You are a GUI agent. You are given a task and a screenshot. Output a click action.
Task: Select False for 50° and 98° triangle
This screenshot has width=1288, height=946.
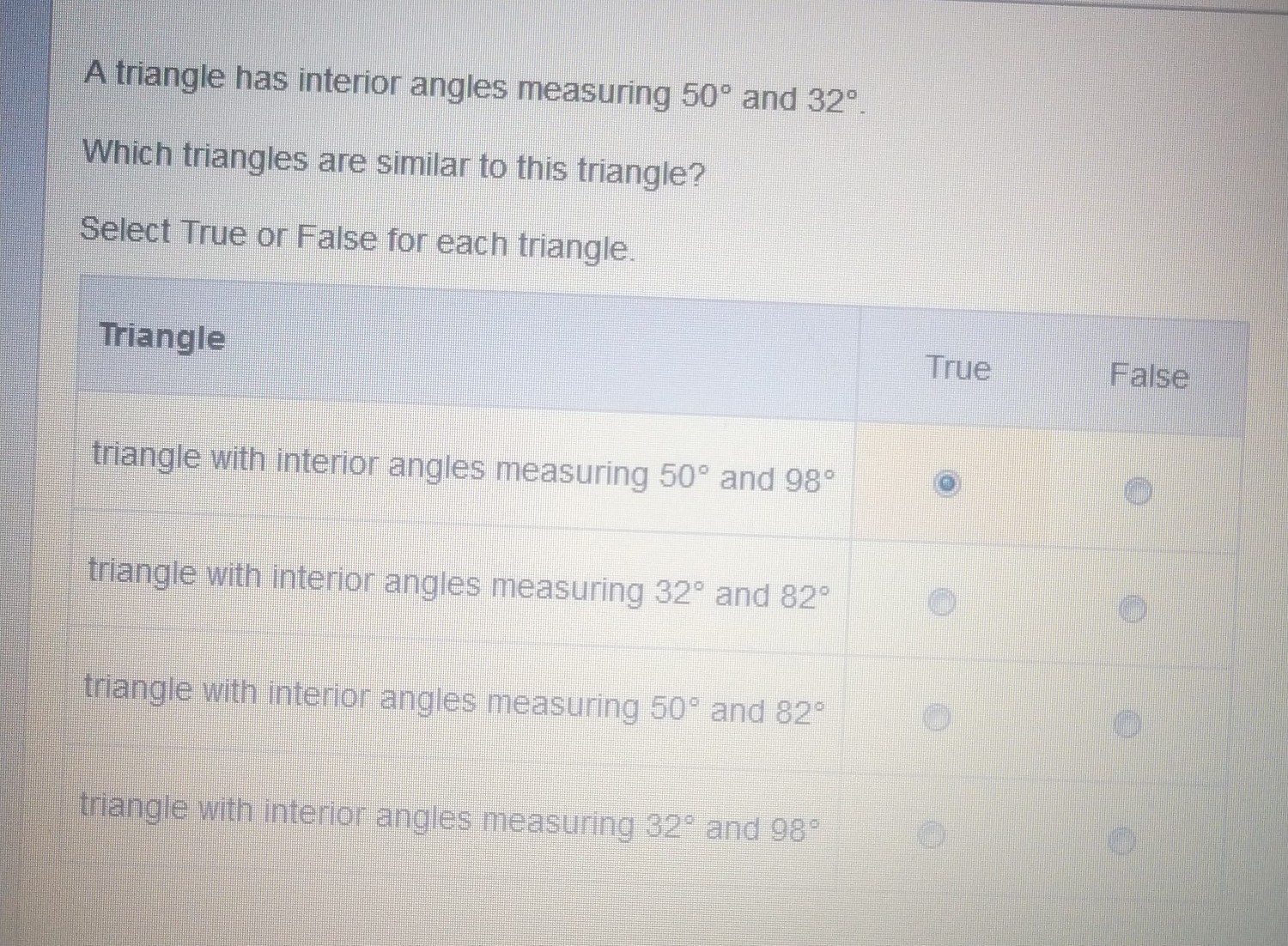coord(1138,492)
